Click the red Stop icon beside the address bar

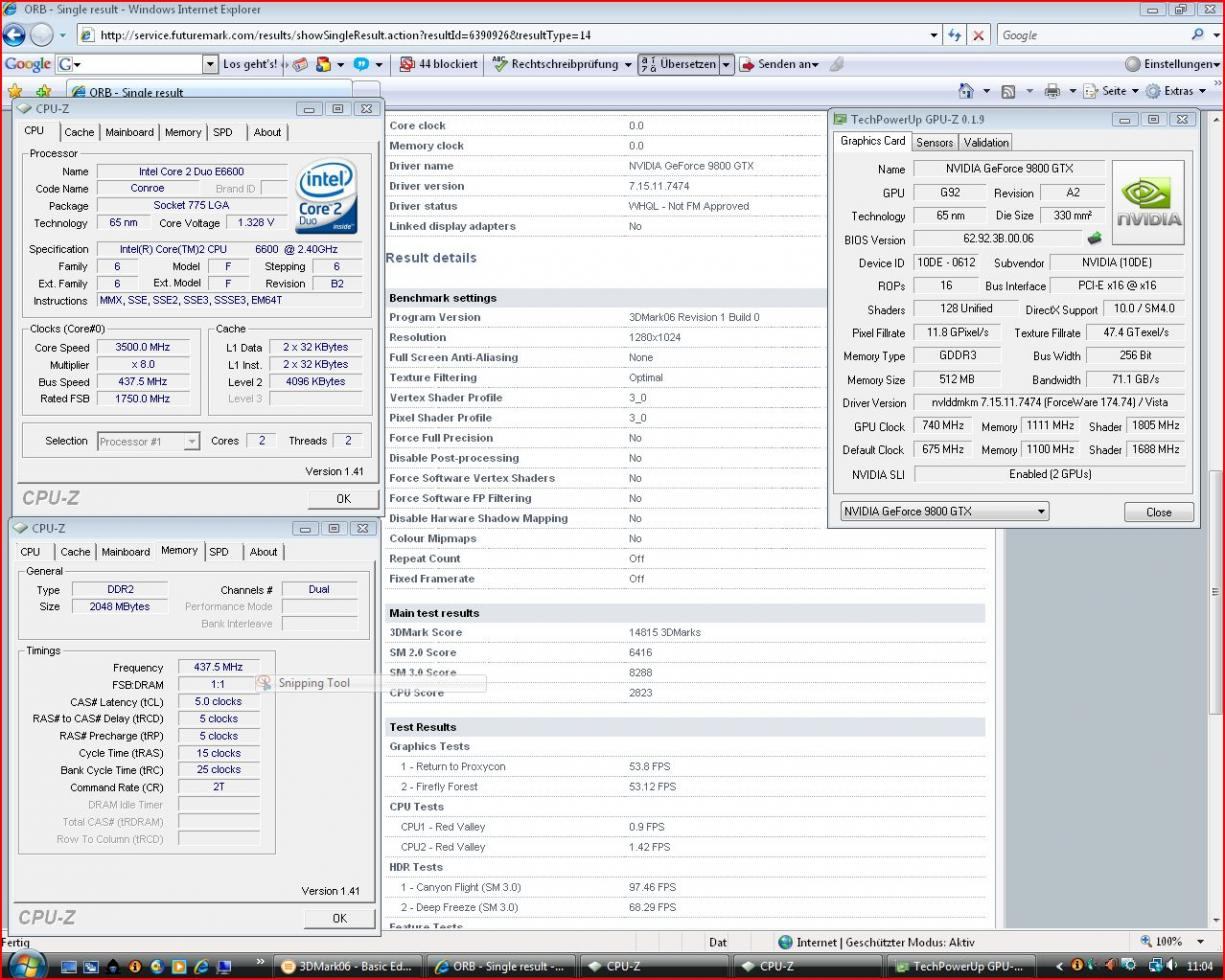pyautogui.click(x=978, y=35)
